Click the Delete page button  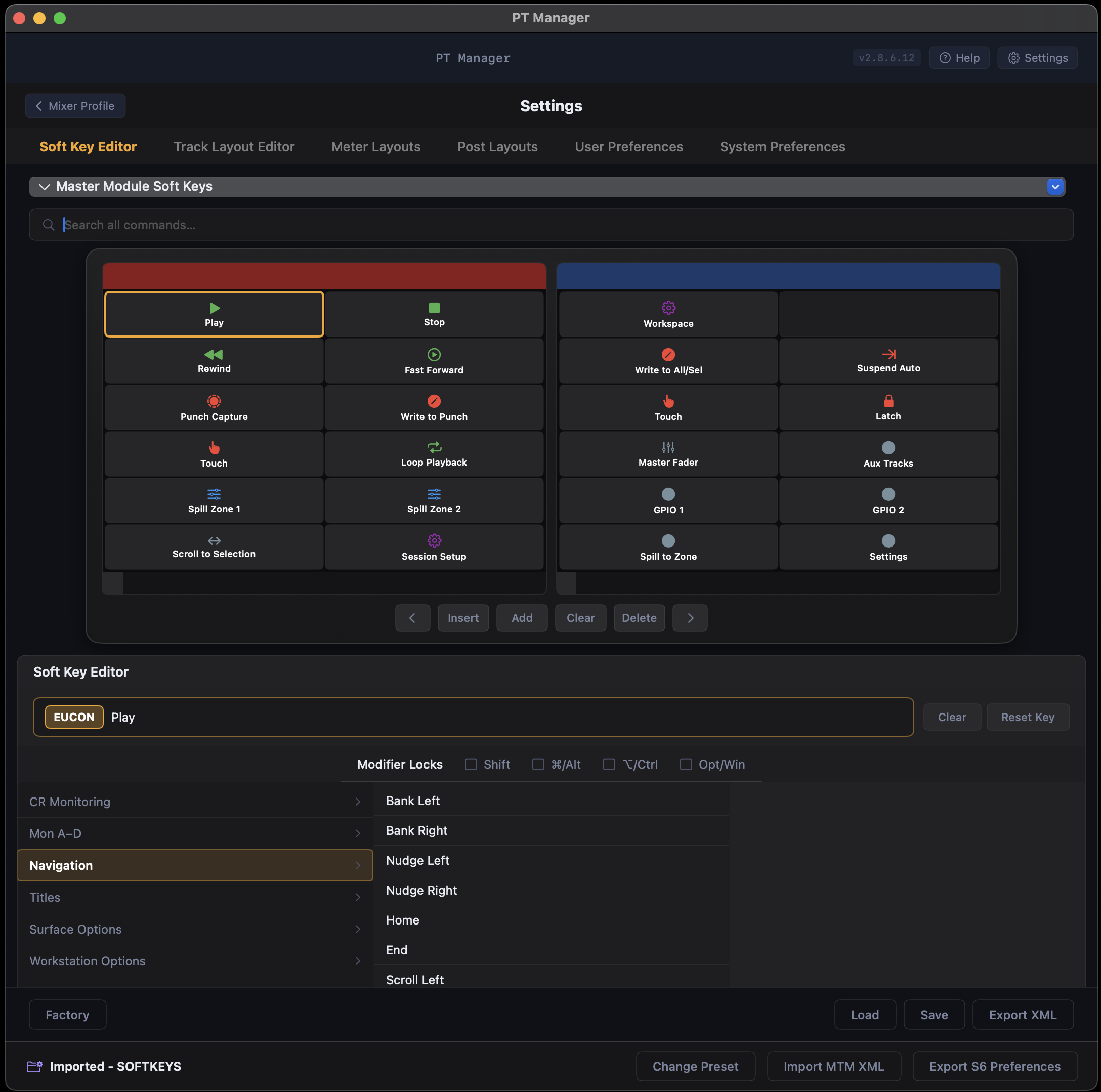[x=639, y=618]
